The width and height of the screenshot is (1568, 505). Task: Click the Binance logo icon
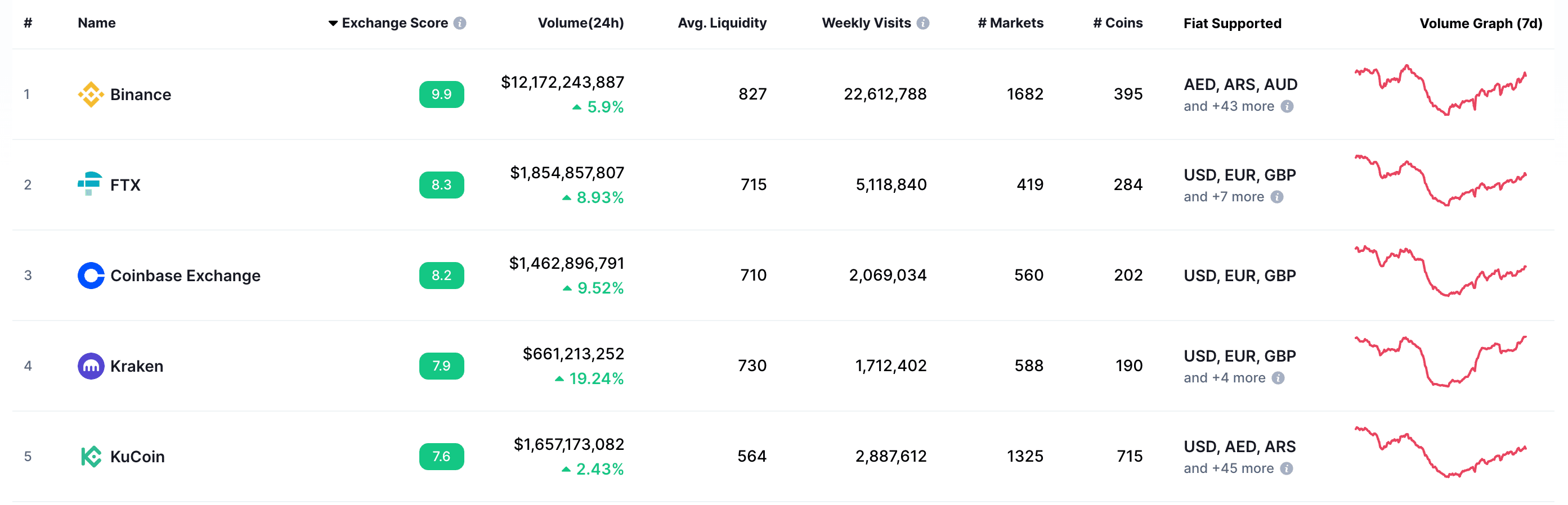pos(91,94)
